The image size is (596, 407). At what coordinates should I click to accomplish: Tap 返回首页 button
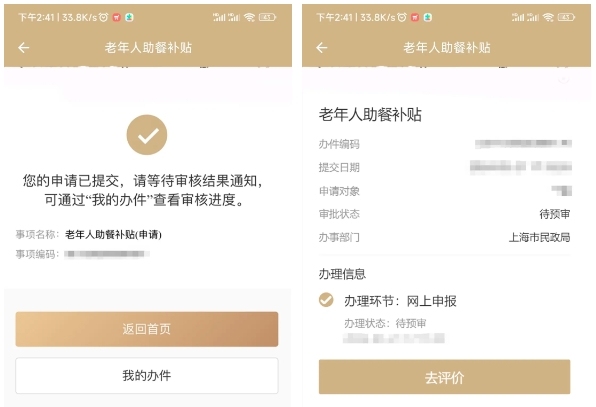tap(147, 329)
